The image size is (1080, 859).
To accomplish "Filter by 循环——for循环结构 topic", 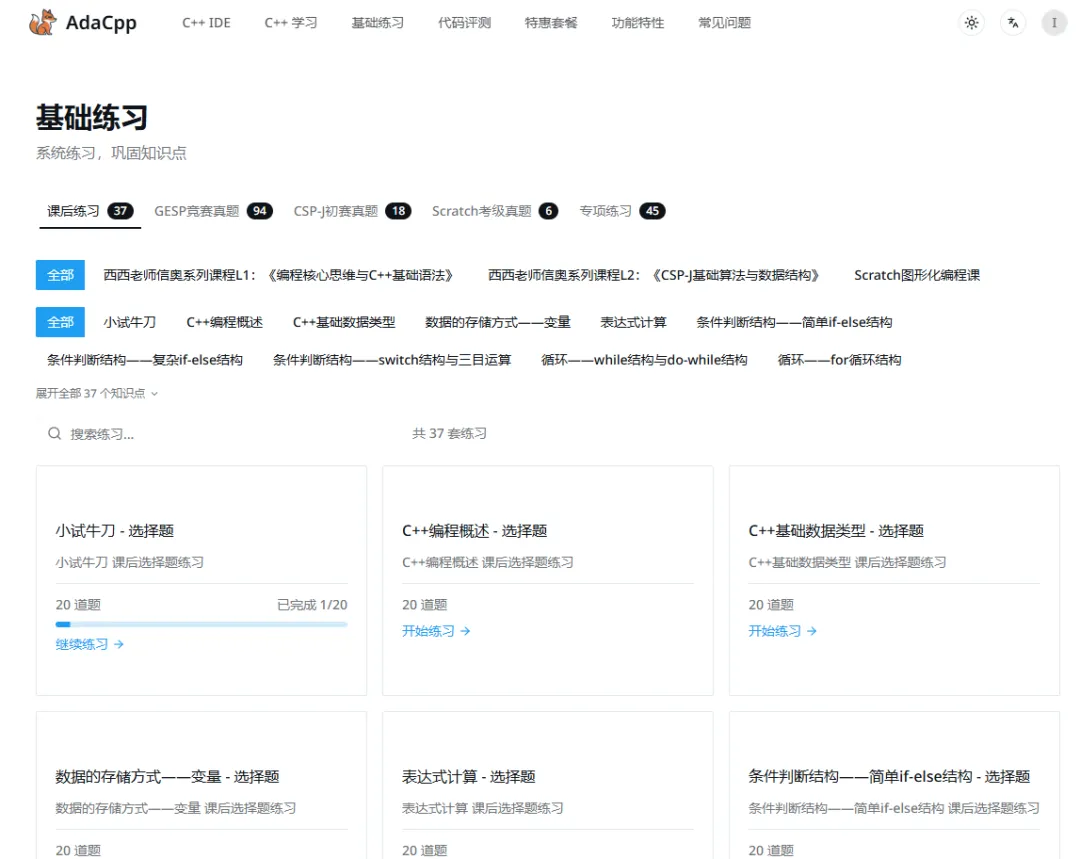I will [x=839, y=360].
